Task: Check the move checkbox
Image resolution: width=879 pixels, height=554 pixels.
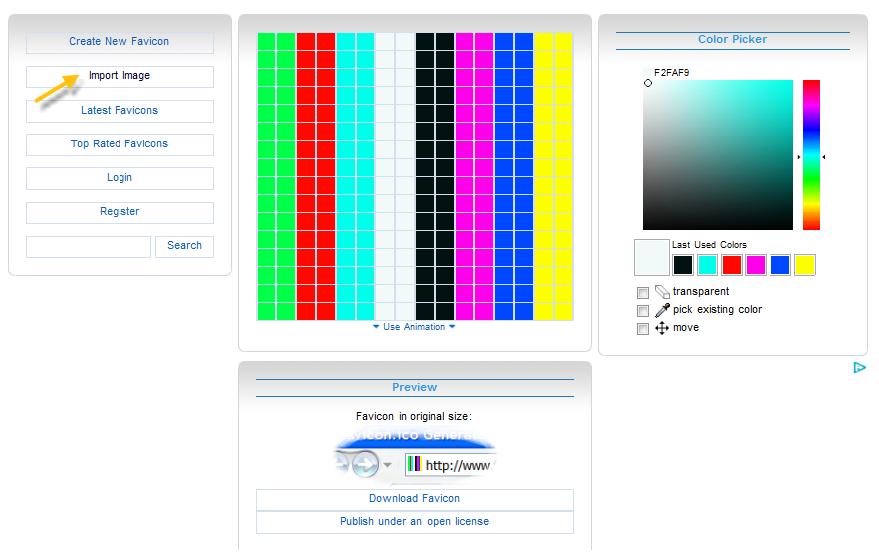Action: (x=643, y=329)
